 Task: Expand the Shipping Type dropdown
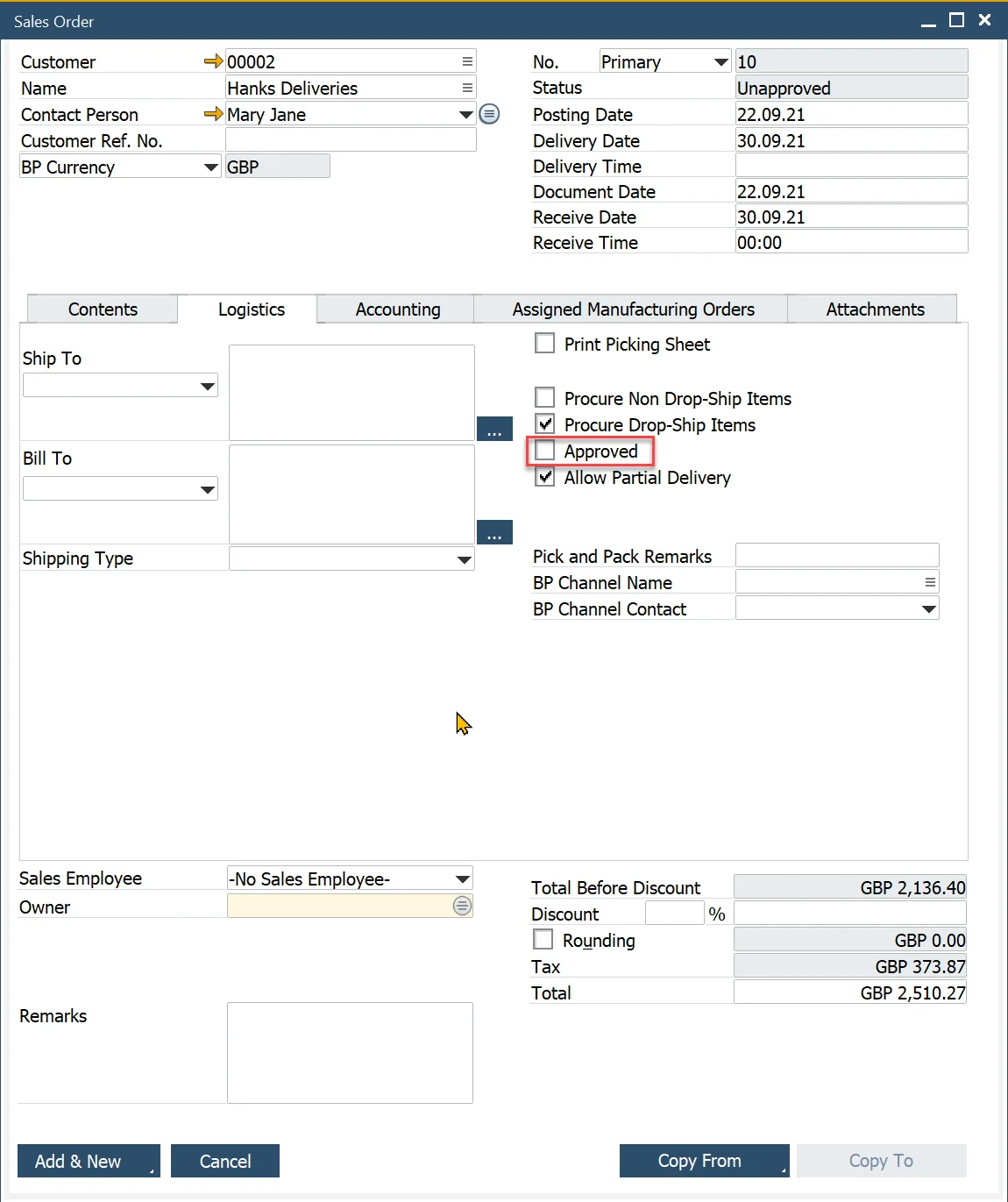click(464, 558)
